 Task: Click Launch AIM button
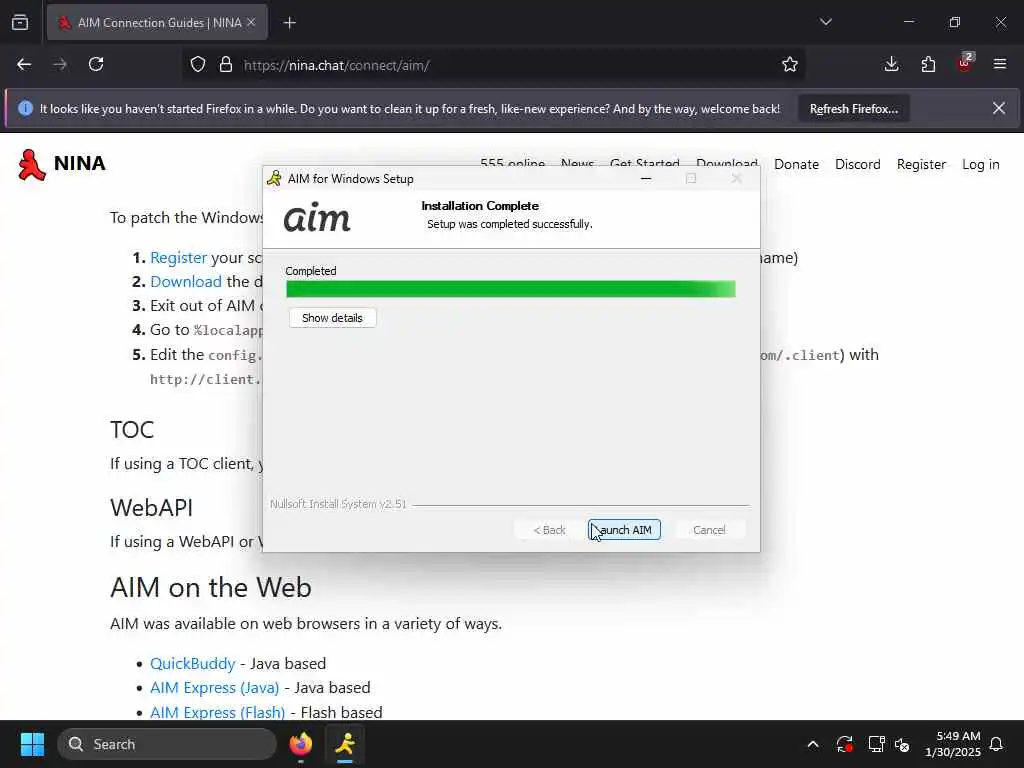coord(624,530)
